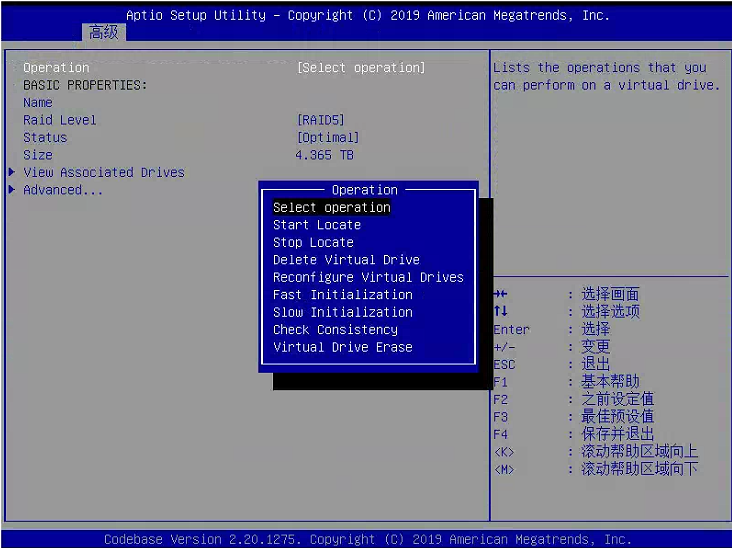
Task: Click the F2 key hint
Action: (x=500, y=400)
